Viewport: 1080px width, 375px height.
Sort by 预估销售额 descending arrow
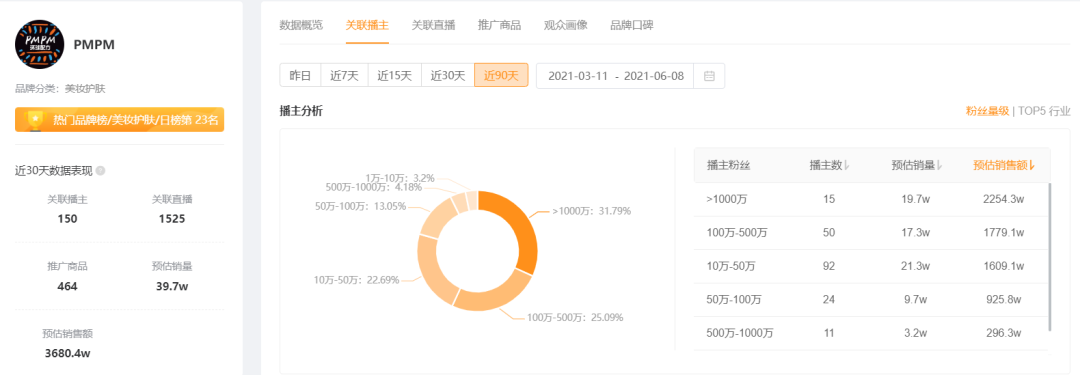(x=1032, y=165)
